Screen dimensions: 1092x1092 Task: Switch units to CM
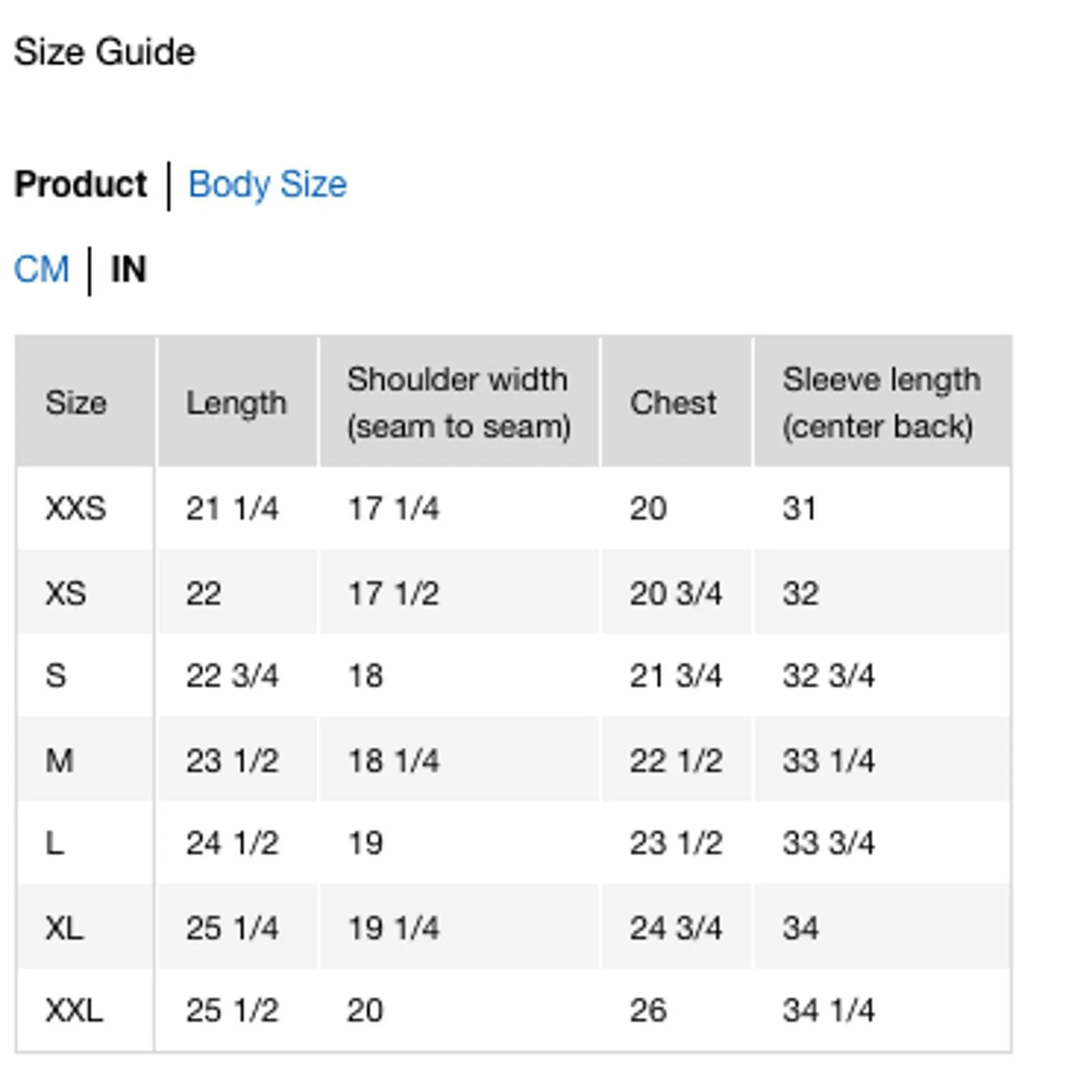click(x=42, y=269)
